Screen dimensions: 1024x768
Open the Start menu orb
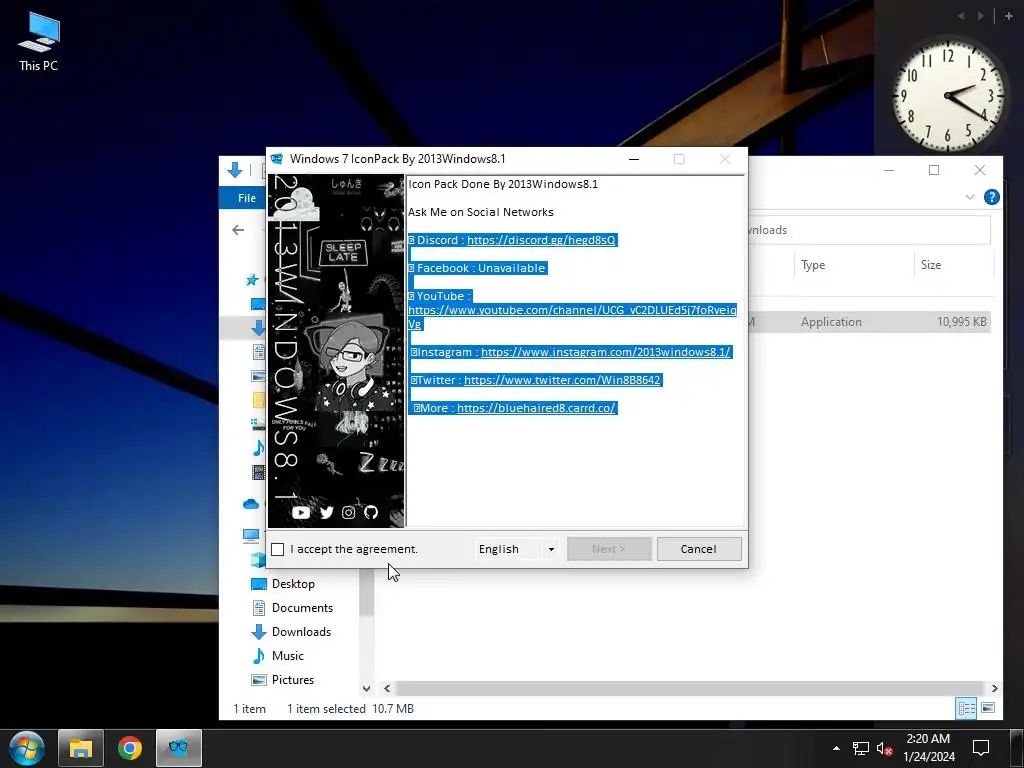pyautogui.click(x=27, y=748)
